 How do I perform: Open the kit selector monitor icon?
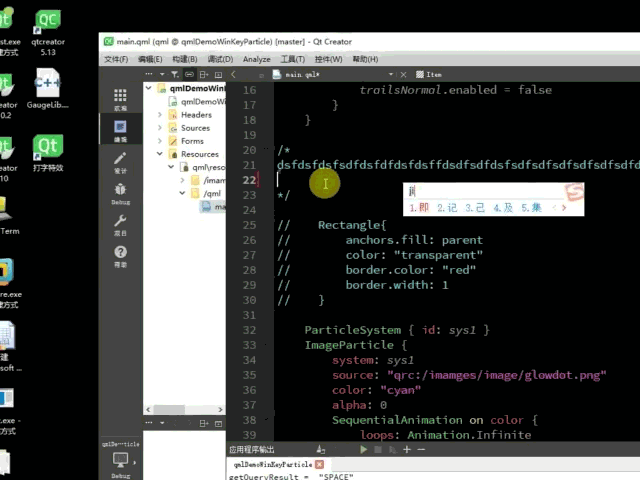(120, 460)
